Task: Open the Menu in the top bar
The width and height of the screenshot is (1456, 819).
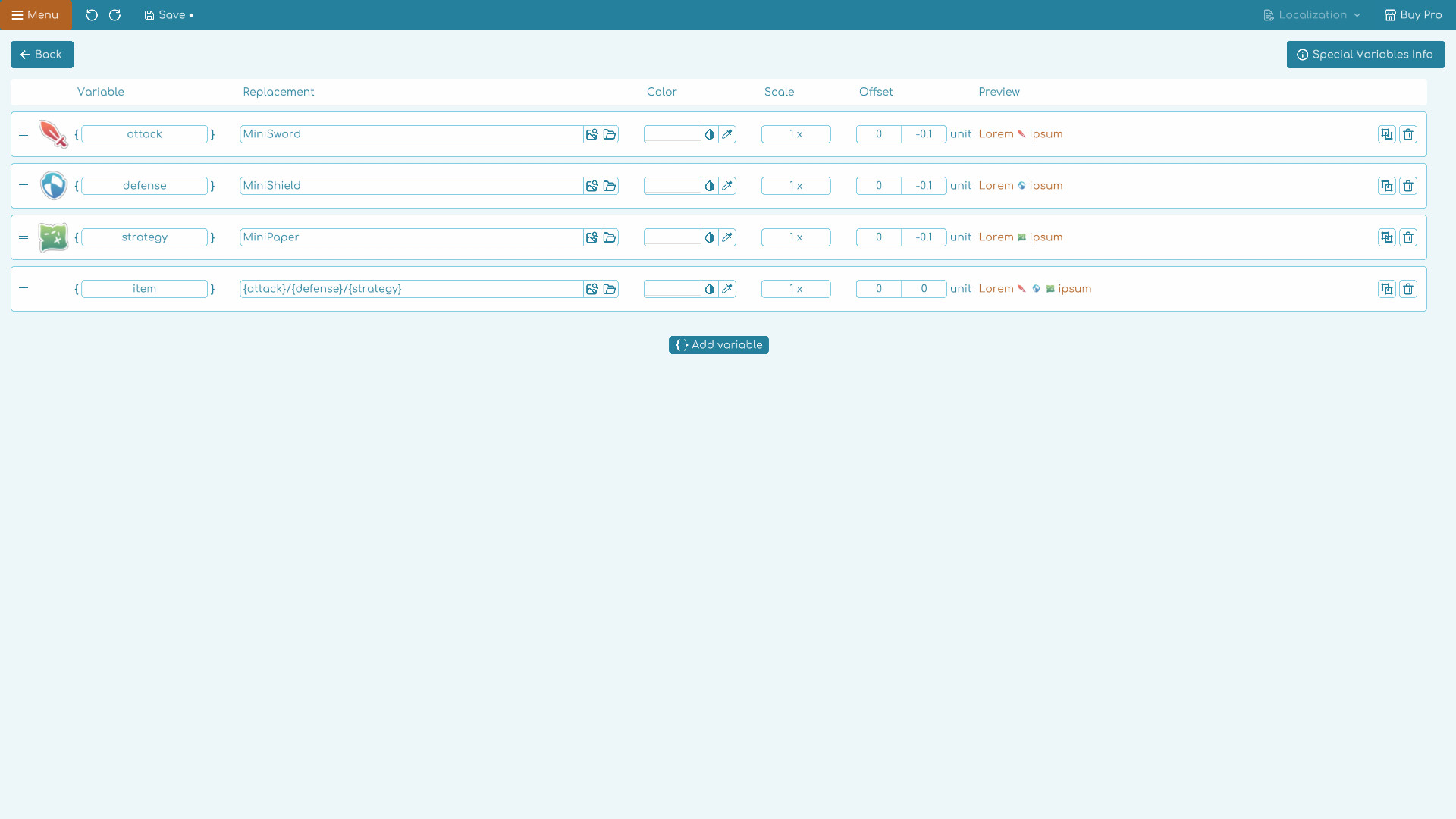Action: [x=35, y=15]
